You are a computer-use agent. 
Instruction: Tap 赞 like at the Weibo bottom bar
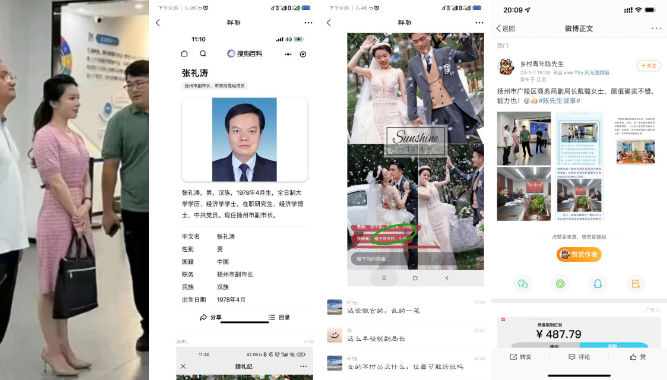click(638, 357)
